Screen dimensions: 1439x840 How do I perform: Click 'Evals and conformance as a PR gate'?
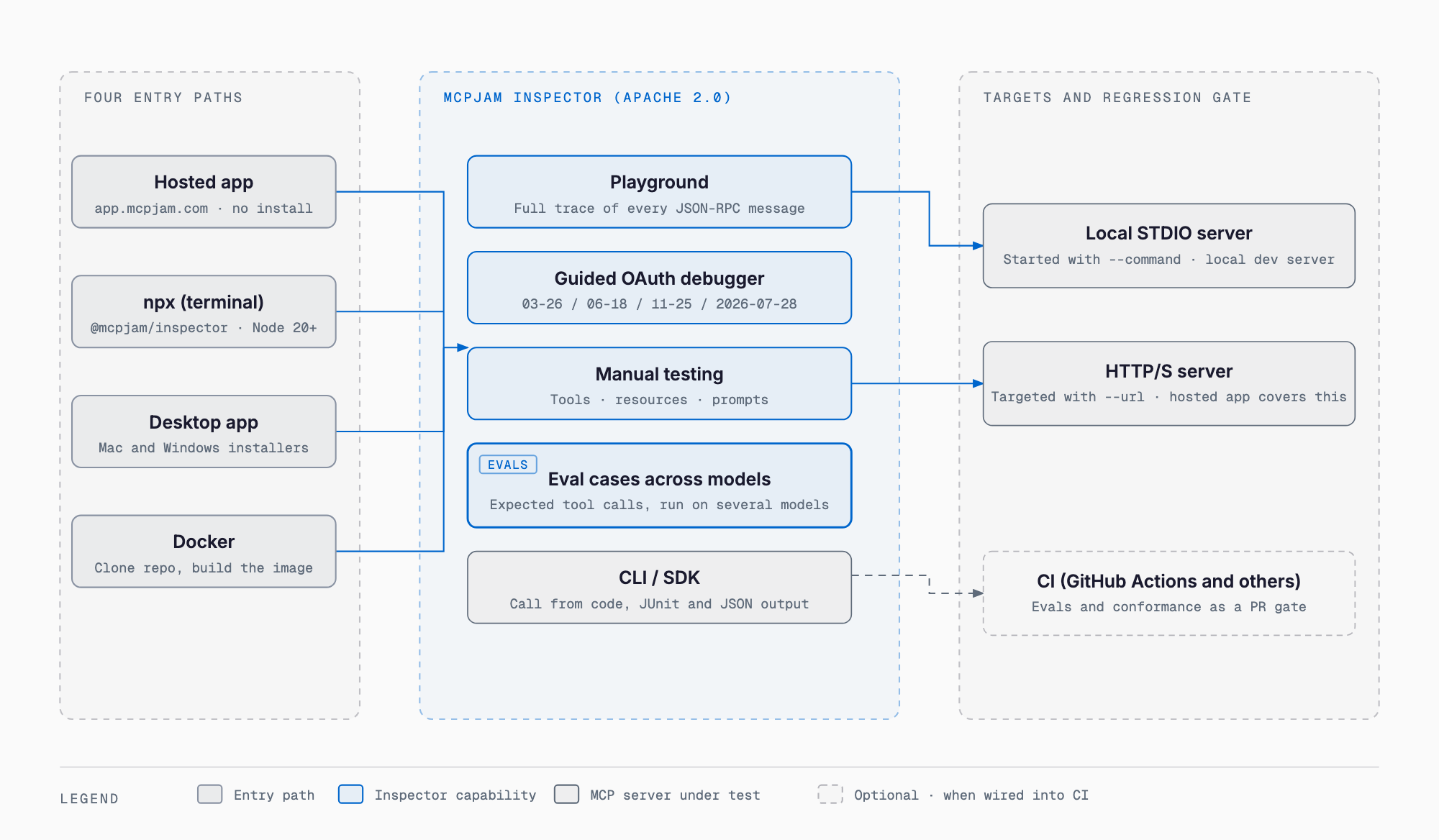[1168, 607]
